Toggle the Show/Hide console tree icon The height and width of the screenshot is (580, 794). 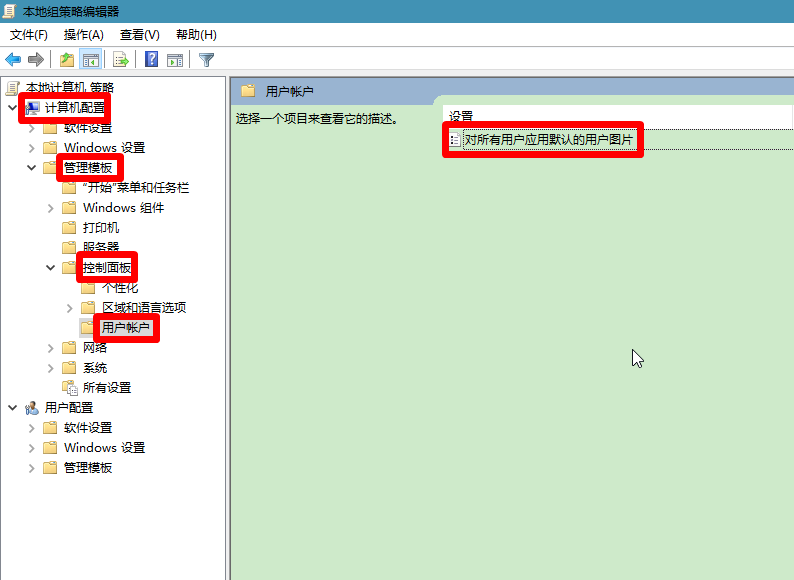pyautogui.click(x=91, y=60)
